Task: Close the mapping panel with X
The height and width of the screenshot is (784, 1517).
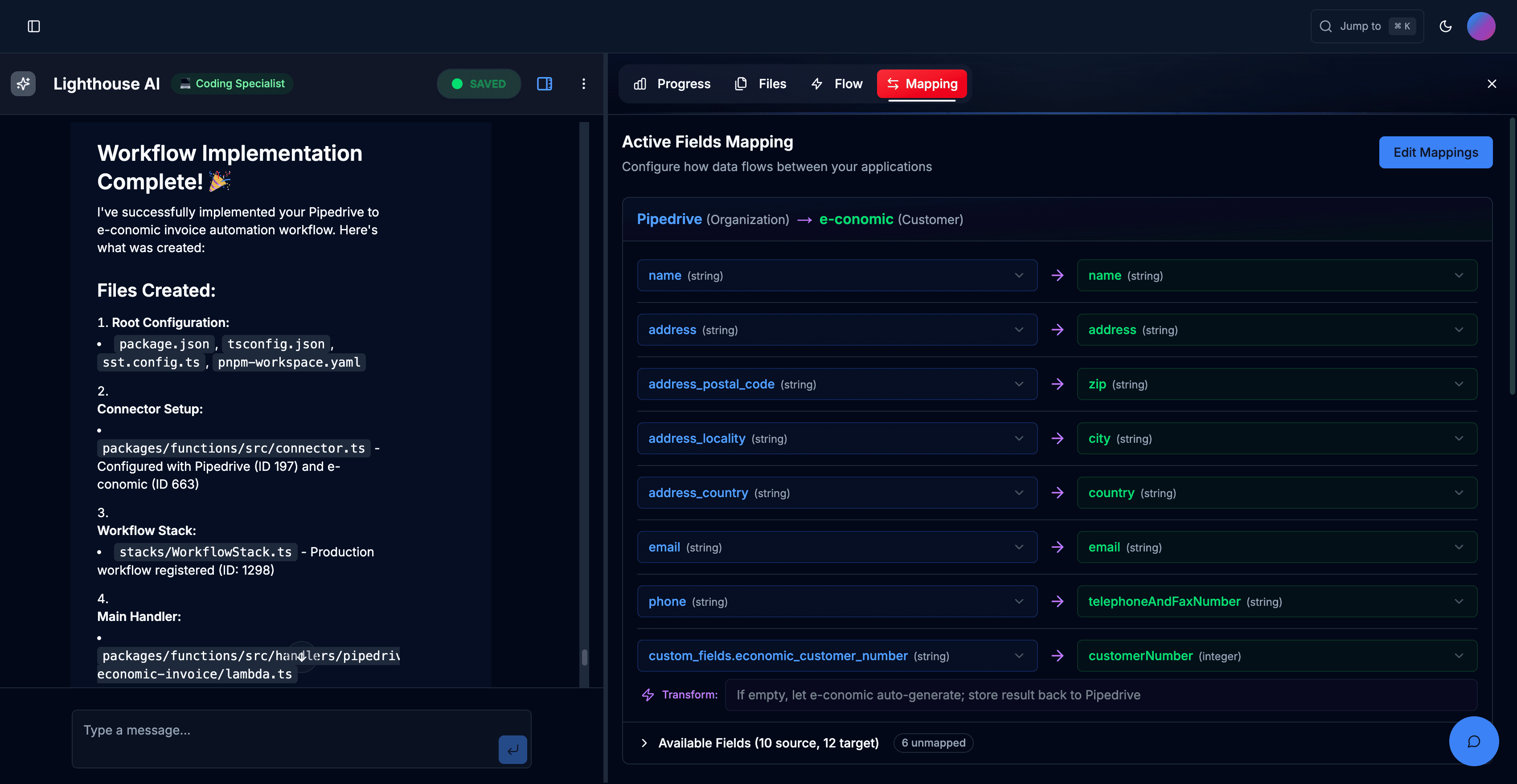Action: tap(1492, 84)
